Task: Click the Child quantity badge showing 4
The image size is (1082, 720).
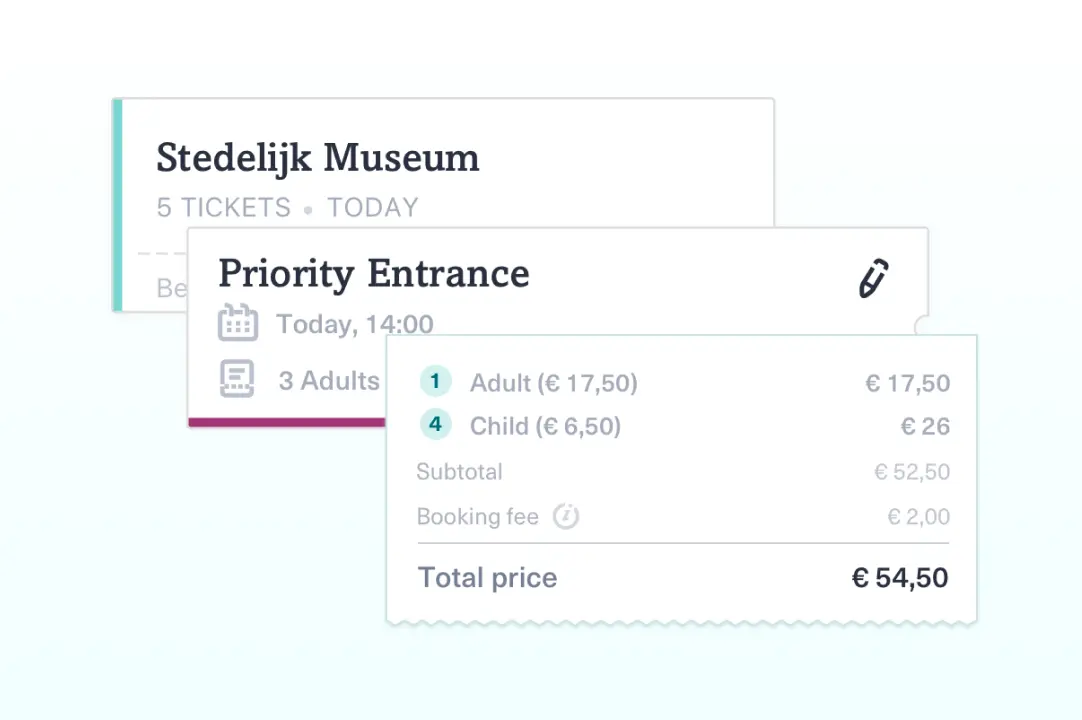Action: point(435,424)
